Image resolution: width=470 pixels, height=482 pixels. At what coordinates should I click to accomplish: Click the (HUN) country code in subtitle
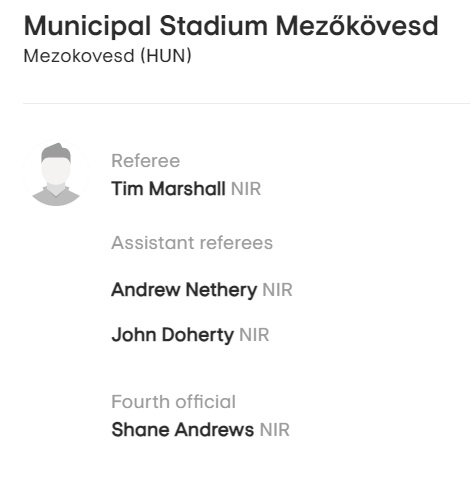(166, 56)
